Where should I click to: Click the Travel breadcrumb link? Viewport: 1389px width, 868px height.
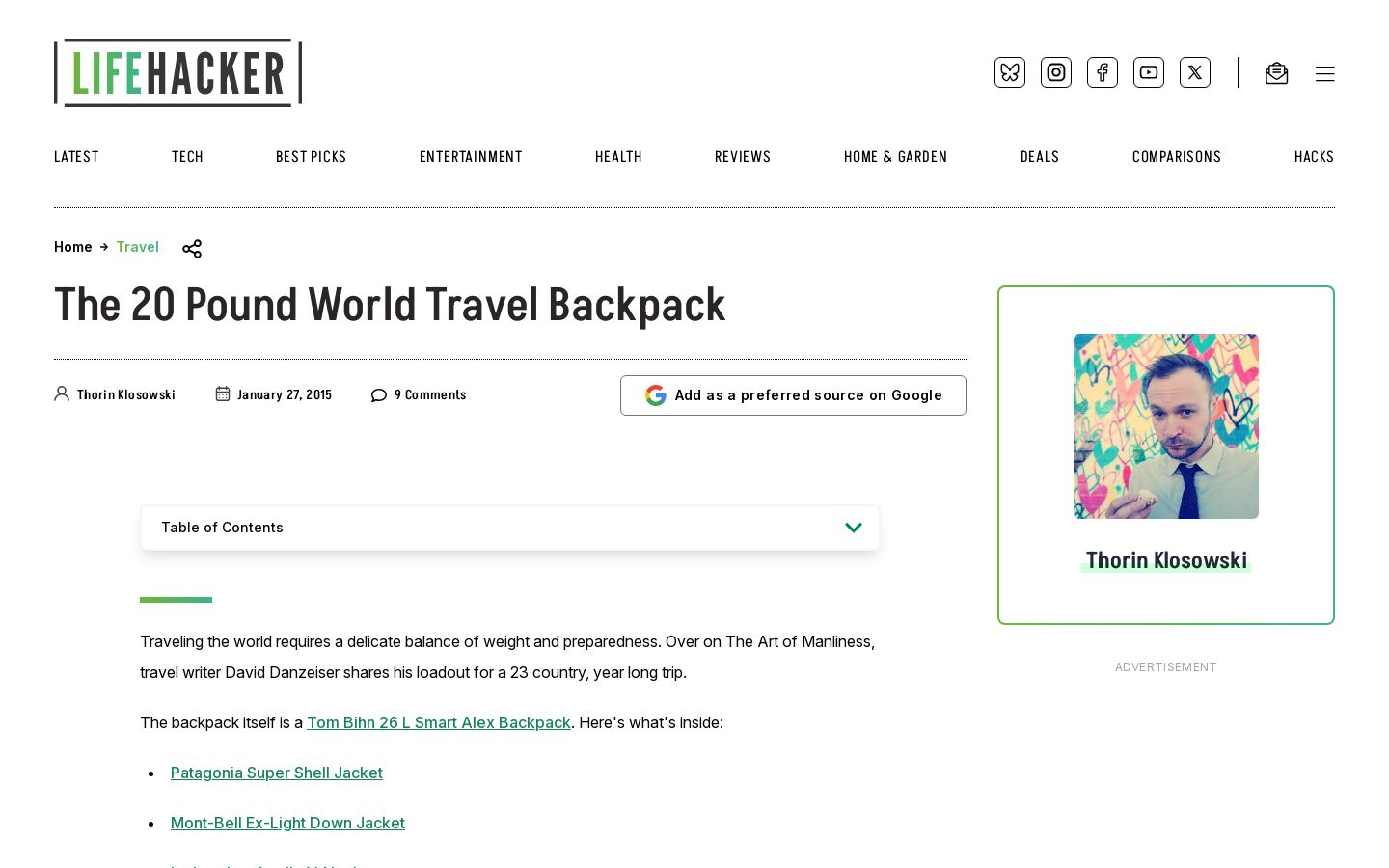coord(138,247)
